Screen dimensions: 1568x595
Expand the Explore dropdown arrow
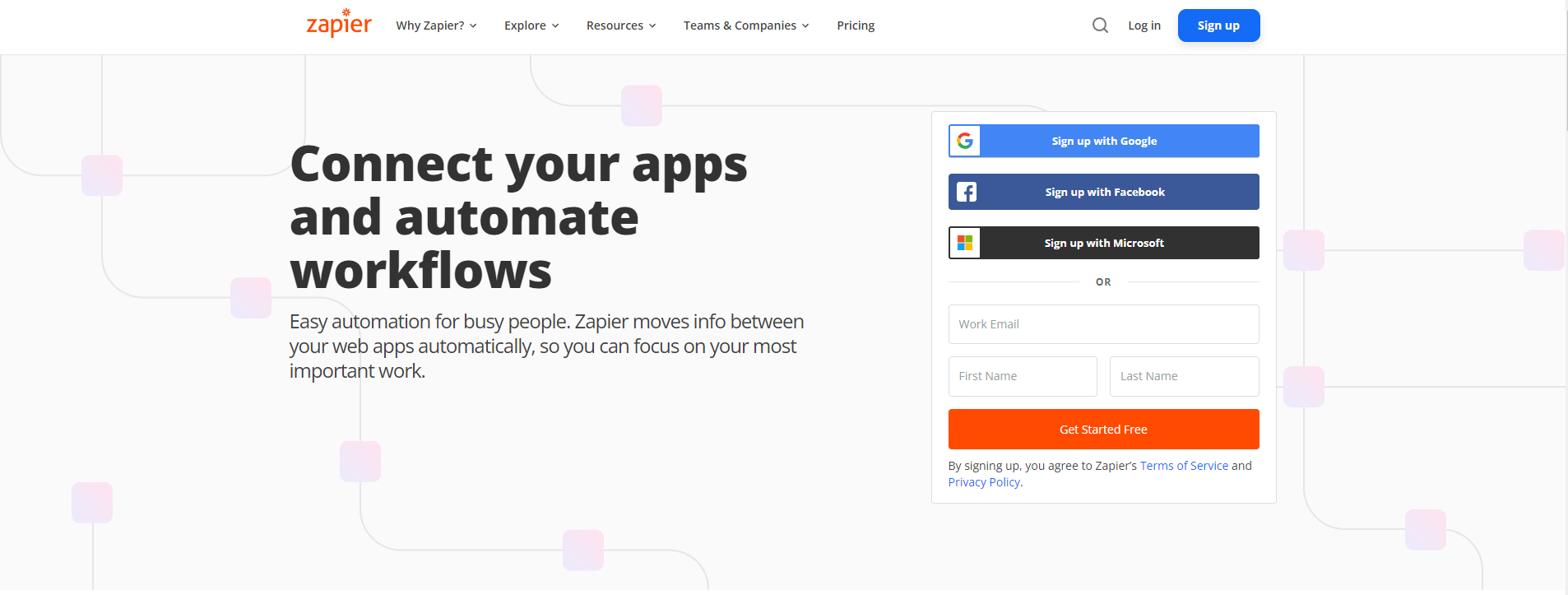[x=555, y=26]
